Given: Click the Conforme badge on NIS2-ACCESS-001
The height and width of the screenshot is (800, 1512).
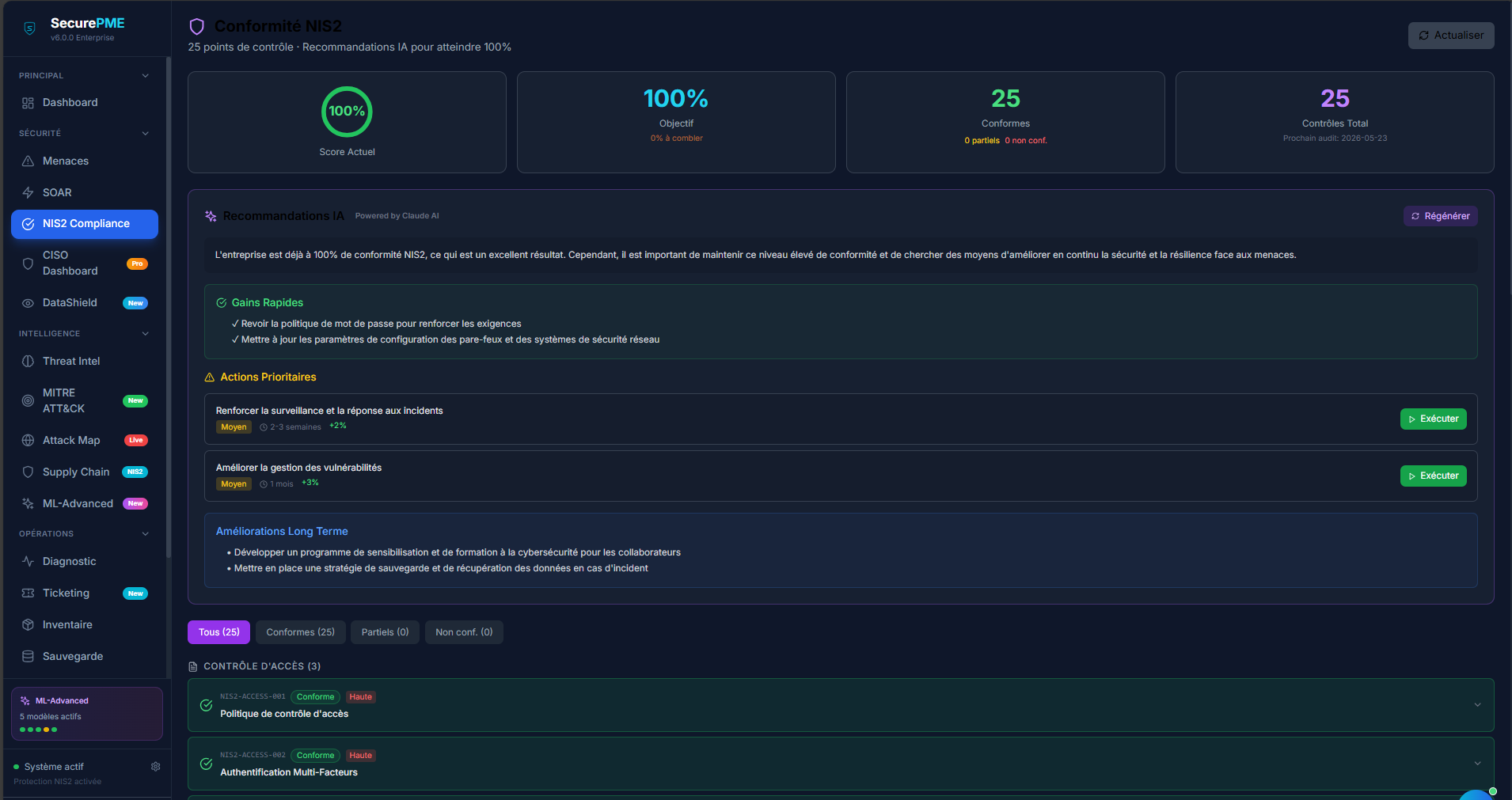Looking at the screenshot, I should click(x=315, y=697).
